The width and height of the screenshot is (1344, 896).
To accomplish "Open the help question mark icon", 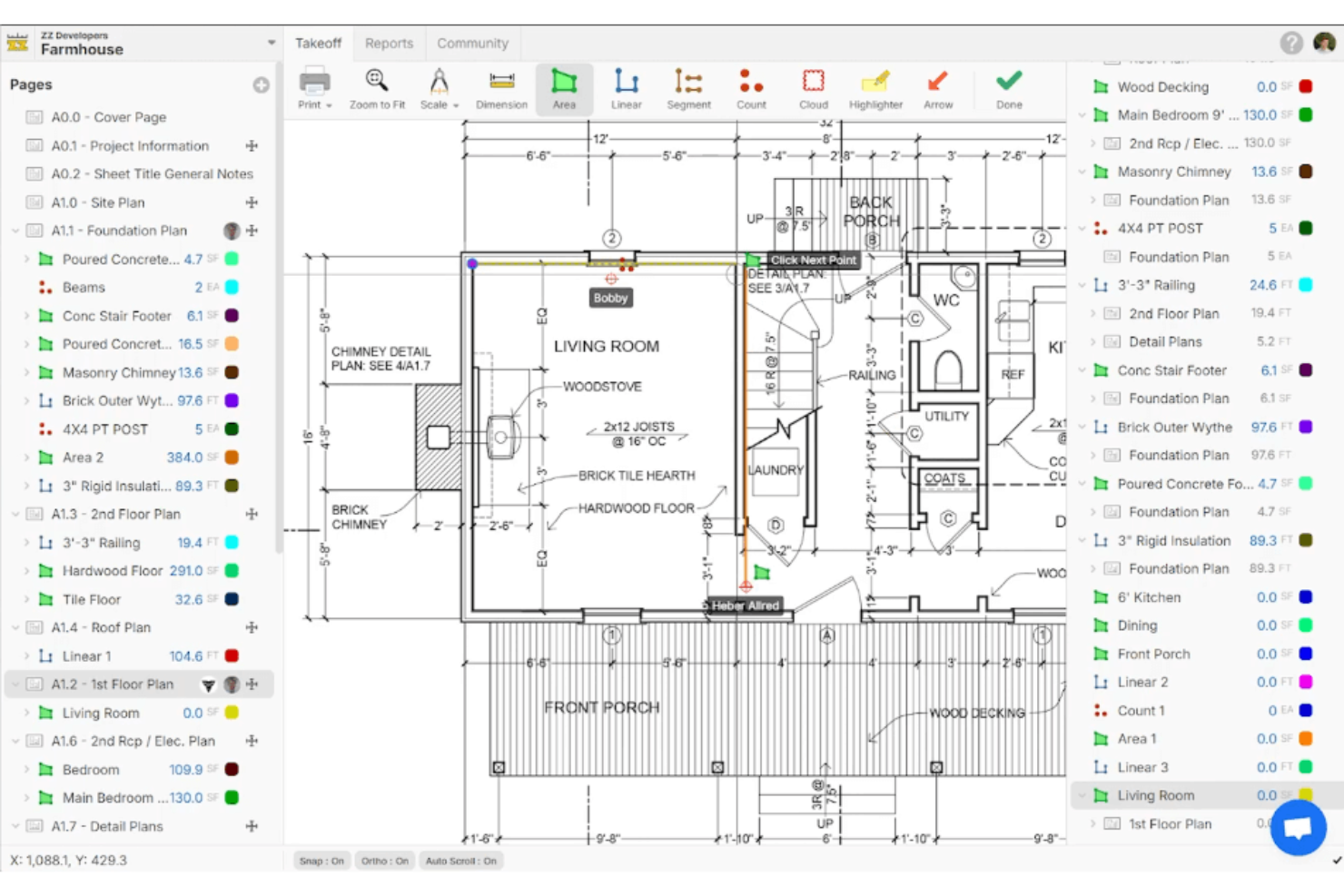I will tap(1291, 43).
